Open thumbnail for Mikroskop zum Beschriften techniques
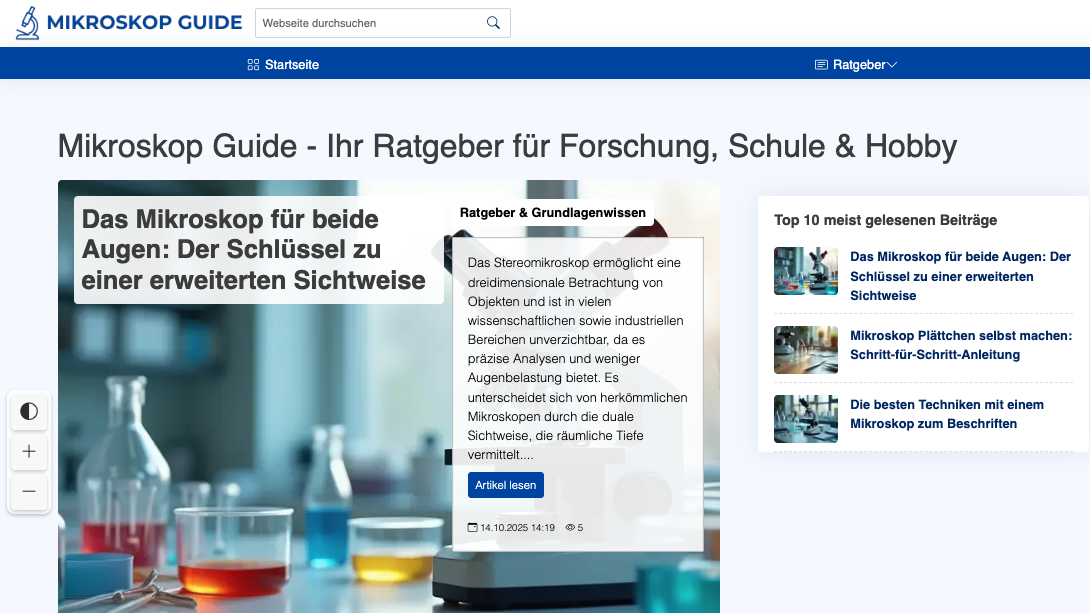1090x613 pixels. click(806, 418)
